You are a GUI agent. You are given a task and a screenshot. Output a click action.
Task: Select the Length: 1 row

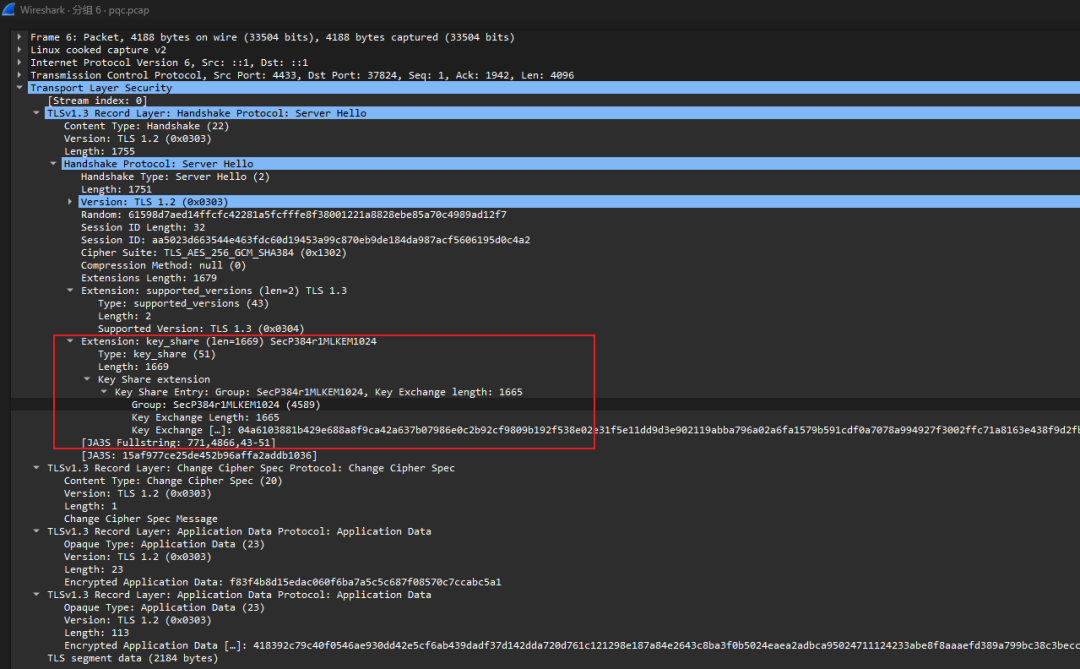pos(90,506)
